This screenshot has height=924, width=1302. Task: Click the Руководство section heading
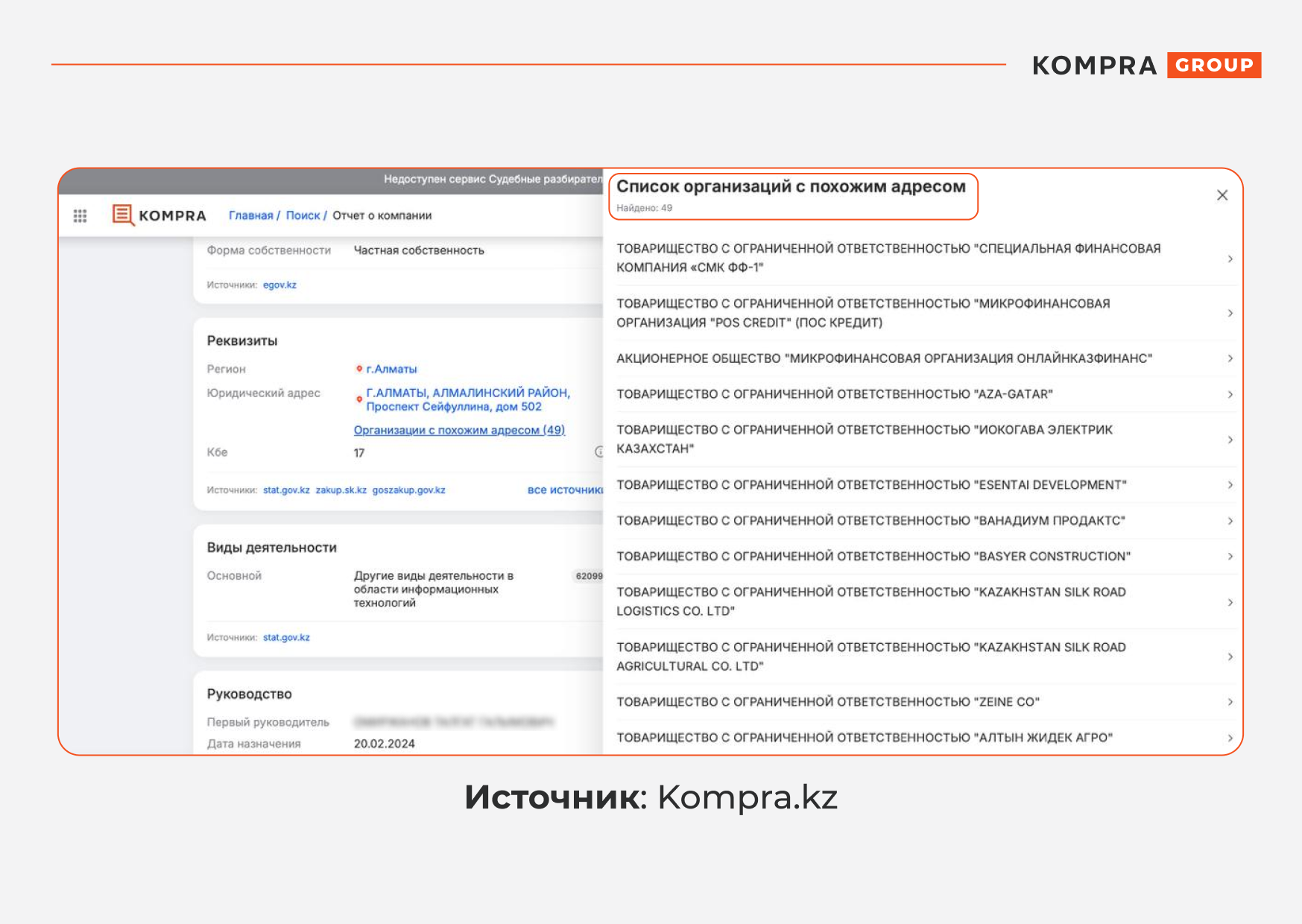[249, 694]
